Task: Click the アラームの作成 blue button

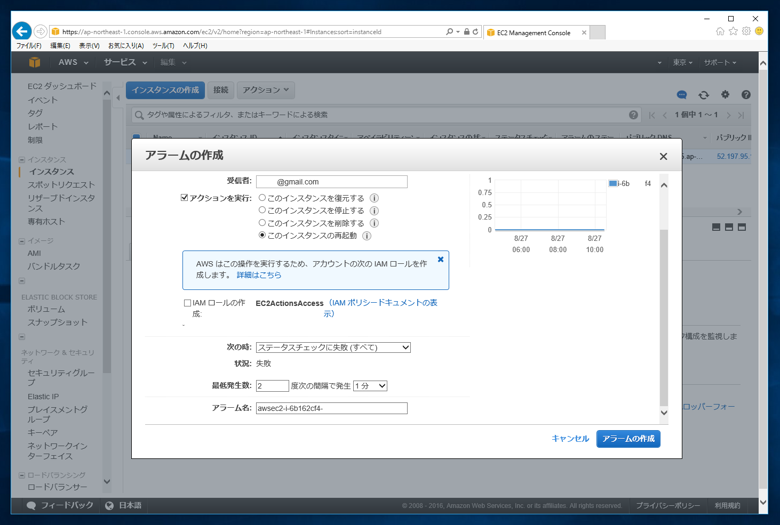Action: [x=628, y=439]
